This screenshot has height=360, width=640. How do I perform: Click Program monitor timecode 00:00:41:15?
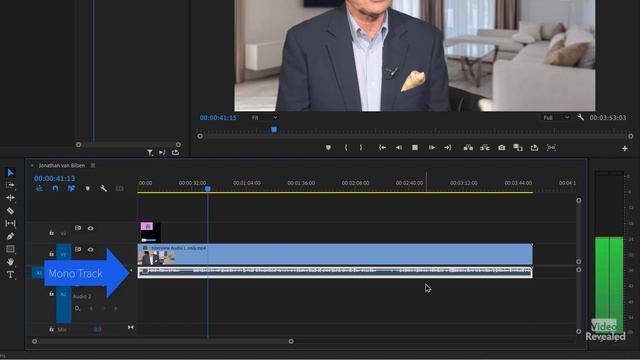218,118
